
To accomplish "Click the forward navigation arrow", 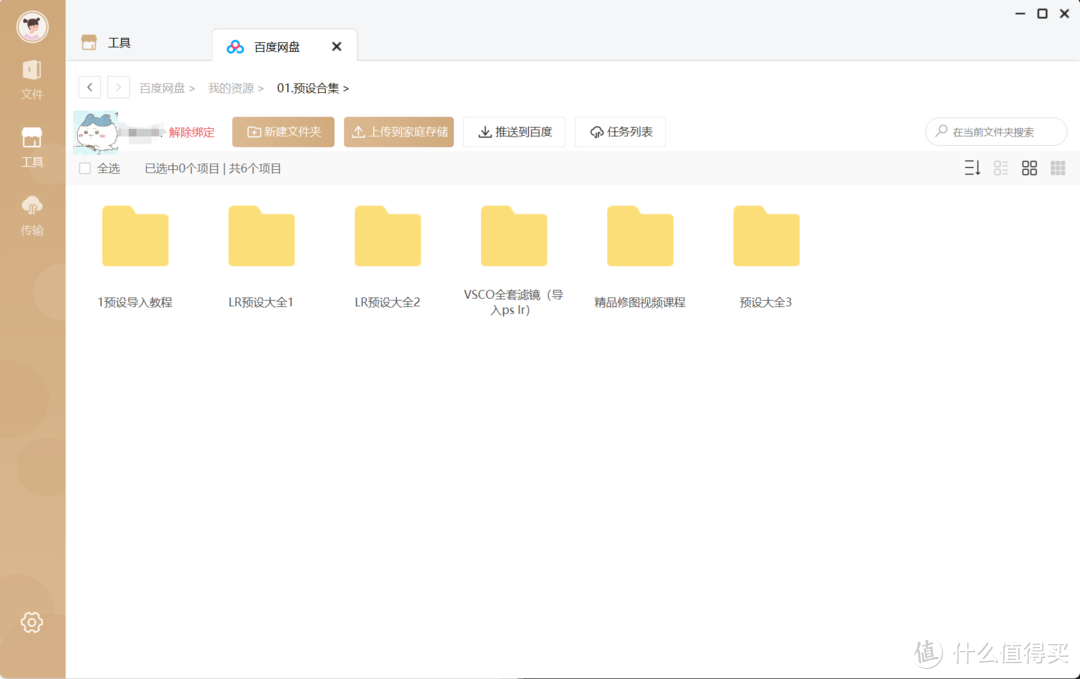I will (x=118, y=87).
